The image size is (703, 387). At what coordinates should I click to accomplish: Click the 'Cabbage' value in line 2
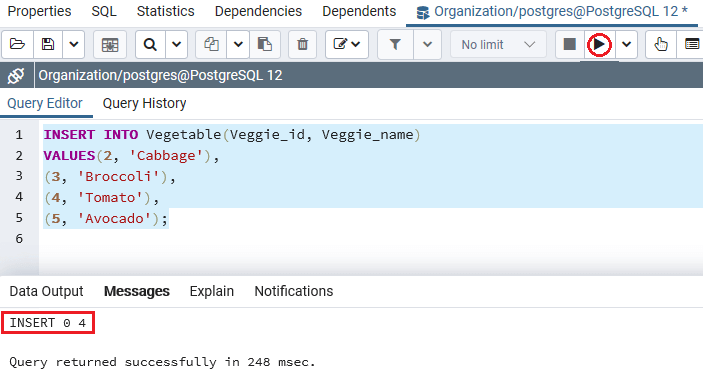(170, 156)
